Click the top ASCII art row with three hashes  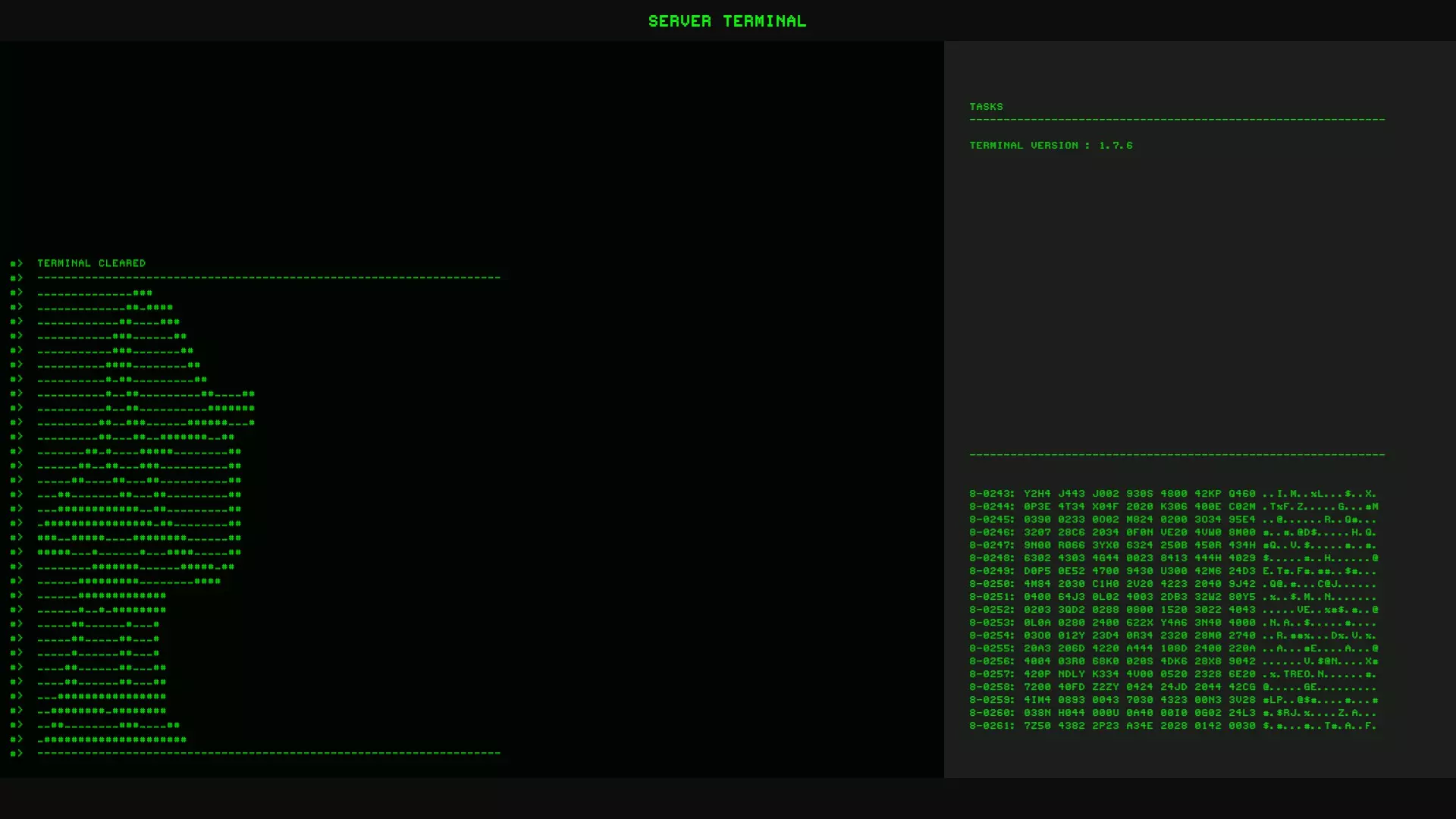pyautogui.click(x=95, y=293)
